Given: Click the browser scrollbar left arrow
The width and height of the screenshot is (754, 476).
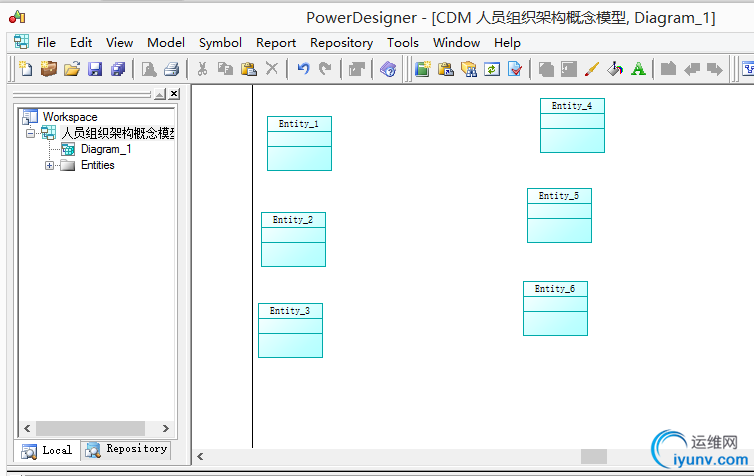Looking at the screenshot, I should 27,428.
